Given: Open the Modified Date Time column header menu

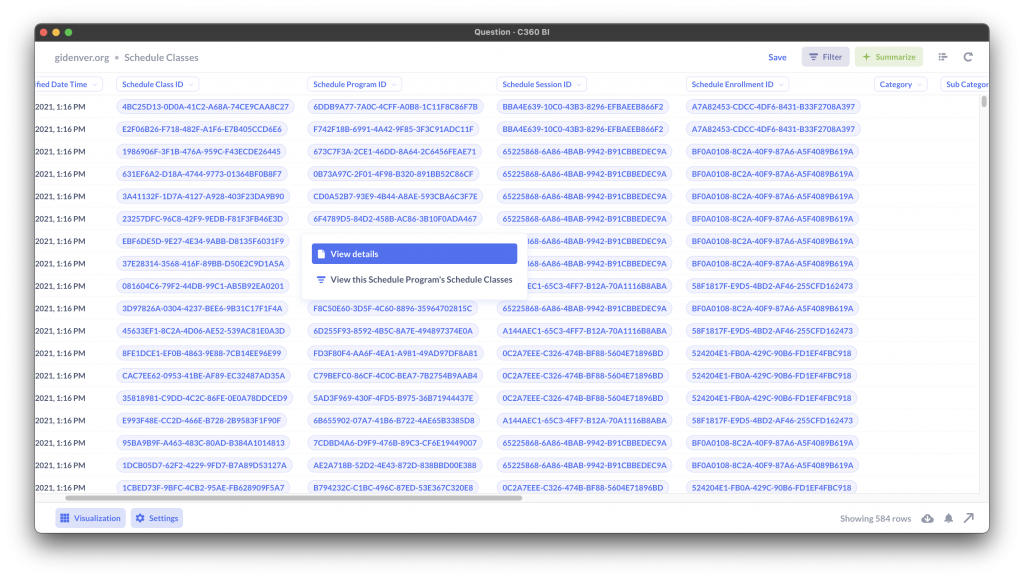Looking at the screenshot, I should coord(68,84).
